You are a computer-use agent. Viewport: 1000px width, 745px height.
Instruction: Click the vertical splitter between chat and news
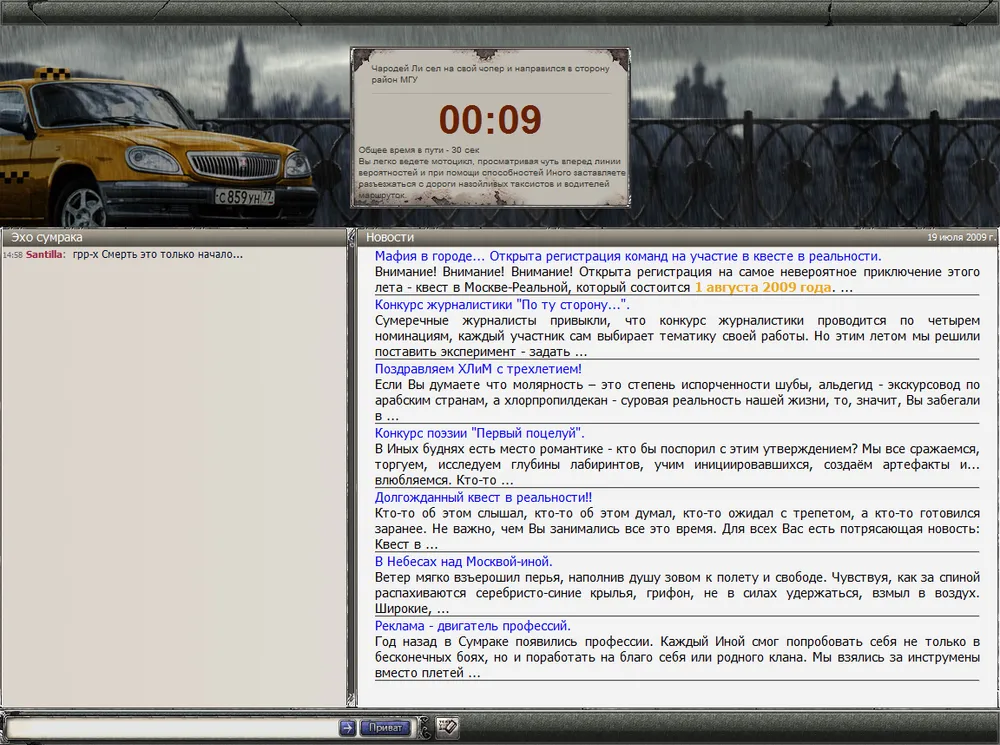[351, 470]
